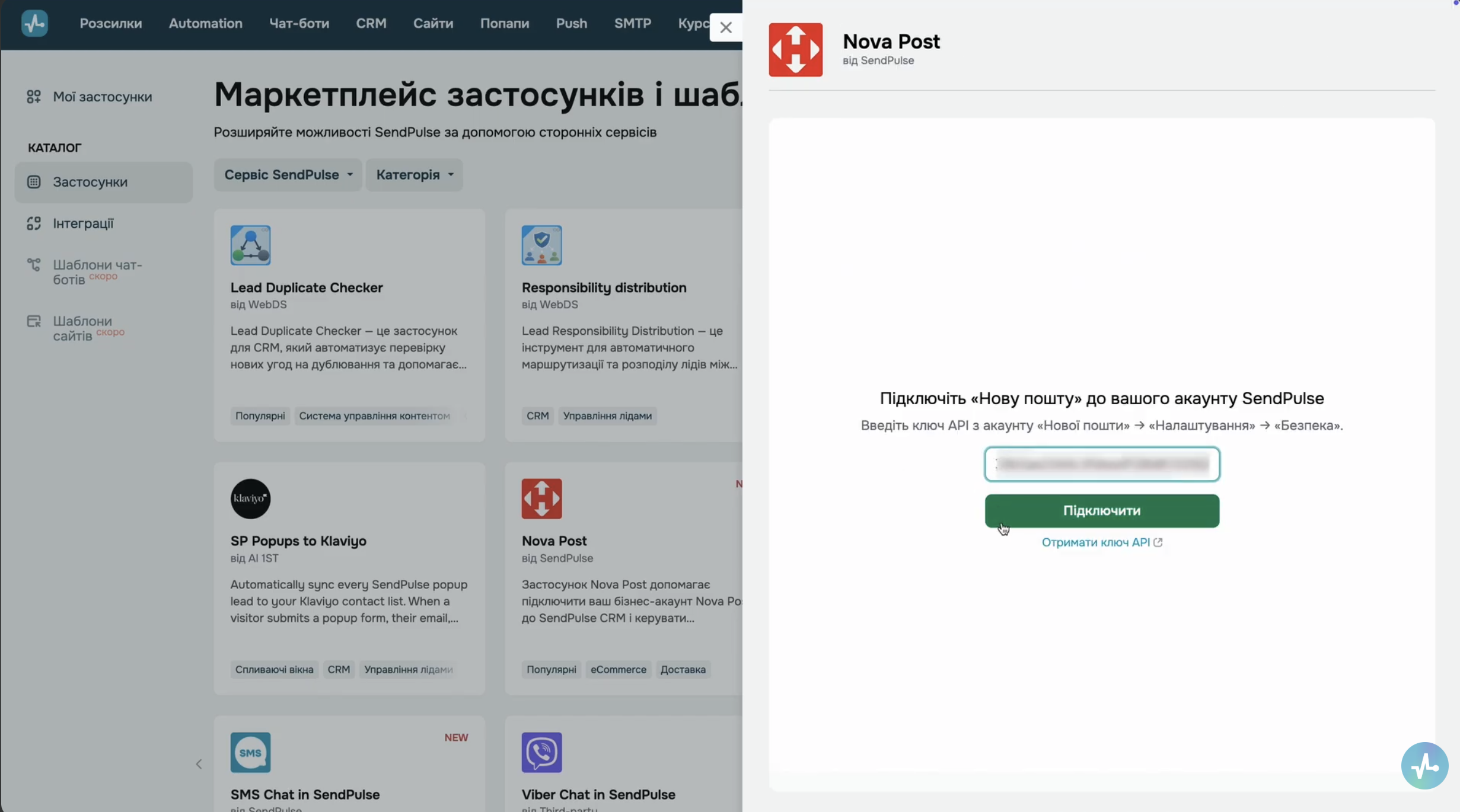Image resolution: width=1460 pixels, height=812 pixels.
Task: Focus the Nova Post API key input field
Action: tap(1102, 464)
